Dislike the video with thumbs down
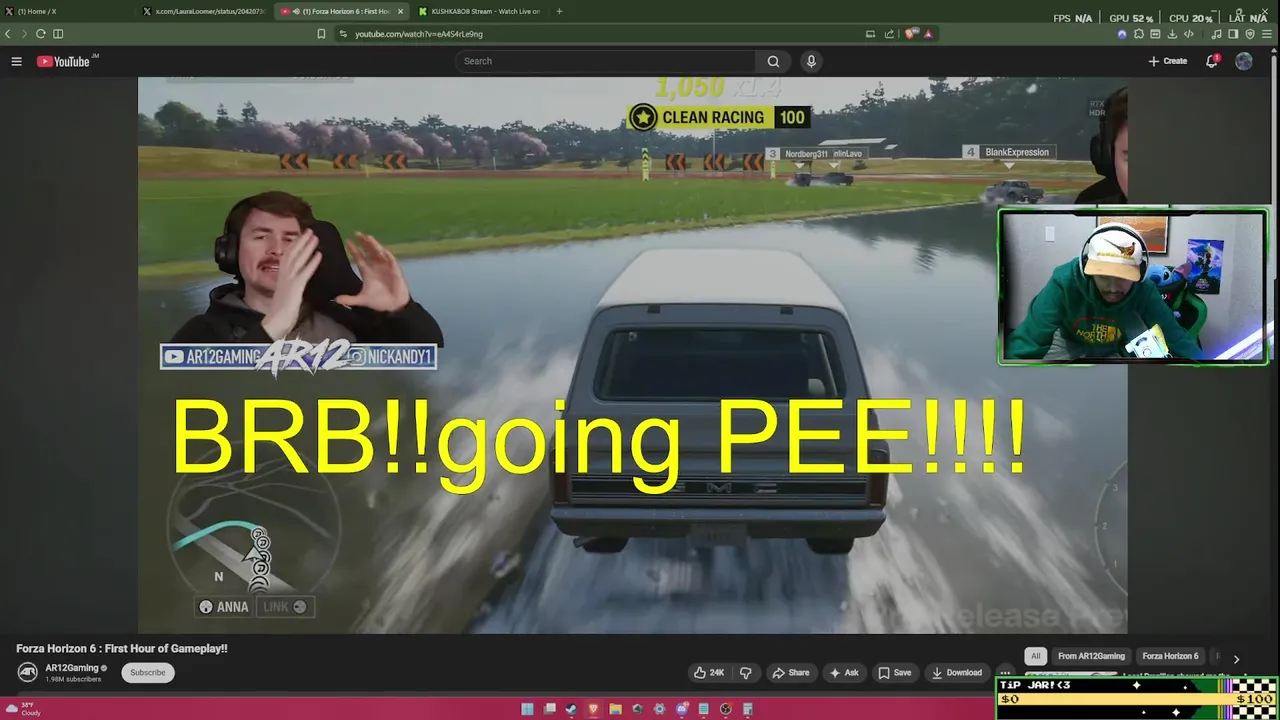The image size is (1280, 720). tap(745, 673)
